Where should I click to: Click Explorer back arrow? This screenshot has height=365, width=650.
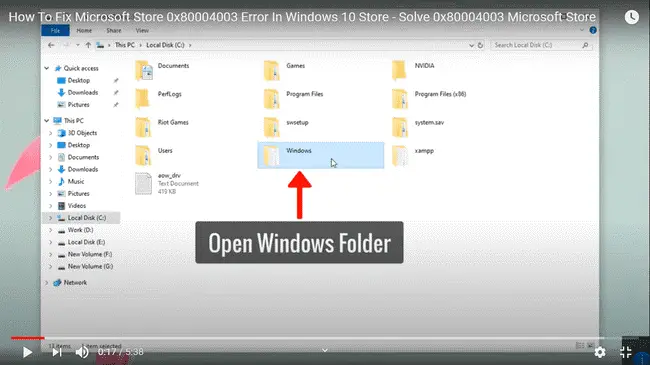pyautogui.click(x=51, y=45)
